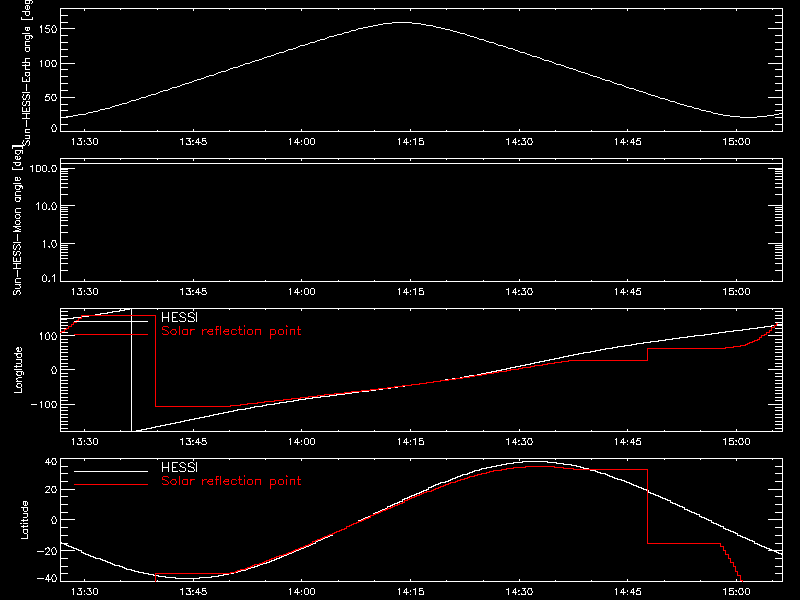Click the "100.0" tick on the Moon angle axis
800x600 pixels.
[x=43, y=168]
